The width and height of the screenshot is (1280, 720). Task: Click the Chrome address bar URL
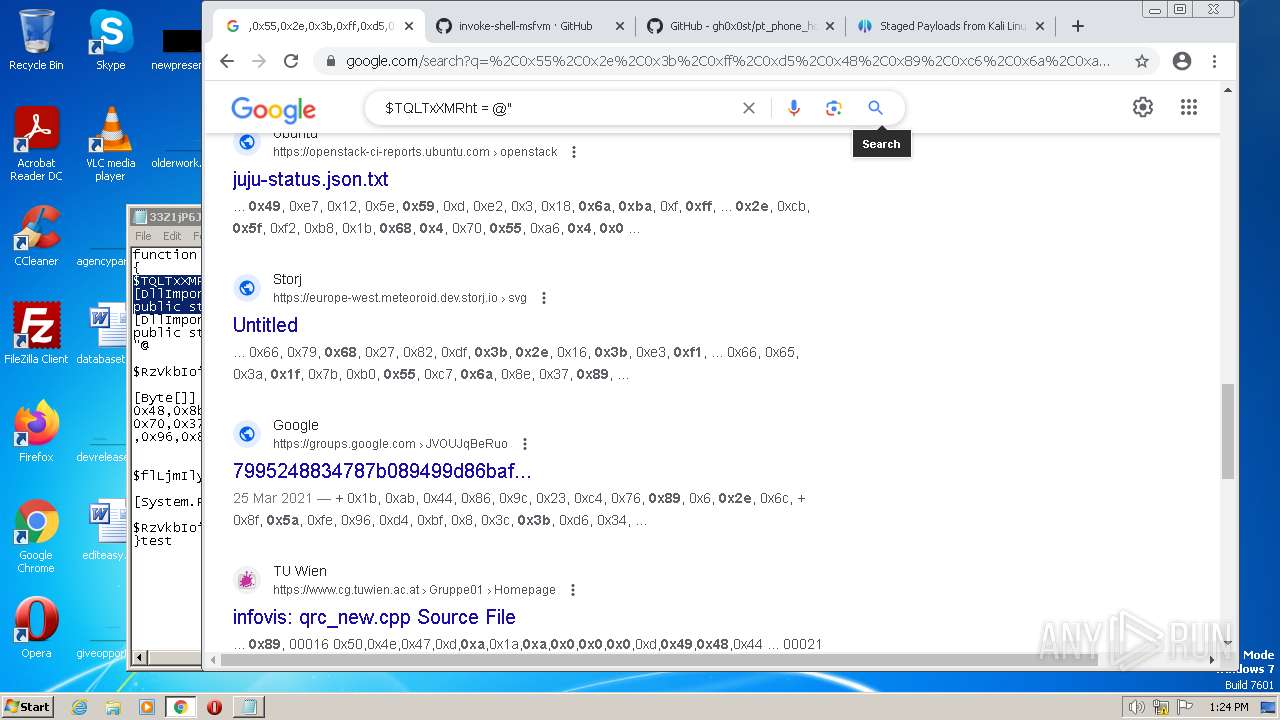tap(728, 61)
